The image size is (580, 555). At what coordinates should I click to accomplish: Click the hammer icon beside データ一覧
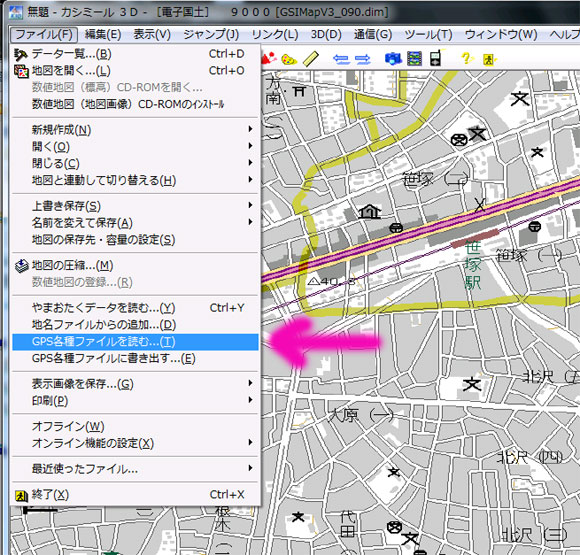(x=21, y=54)
